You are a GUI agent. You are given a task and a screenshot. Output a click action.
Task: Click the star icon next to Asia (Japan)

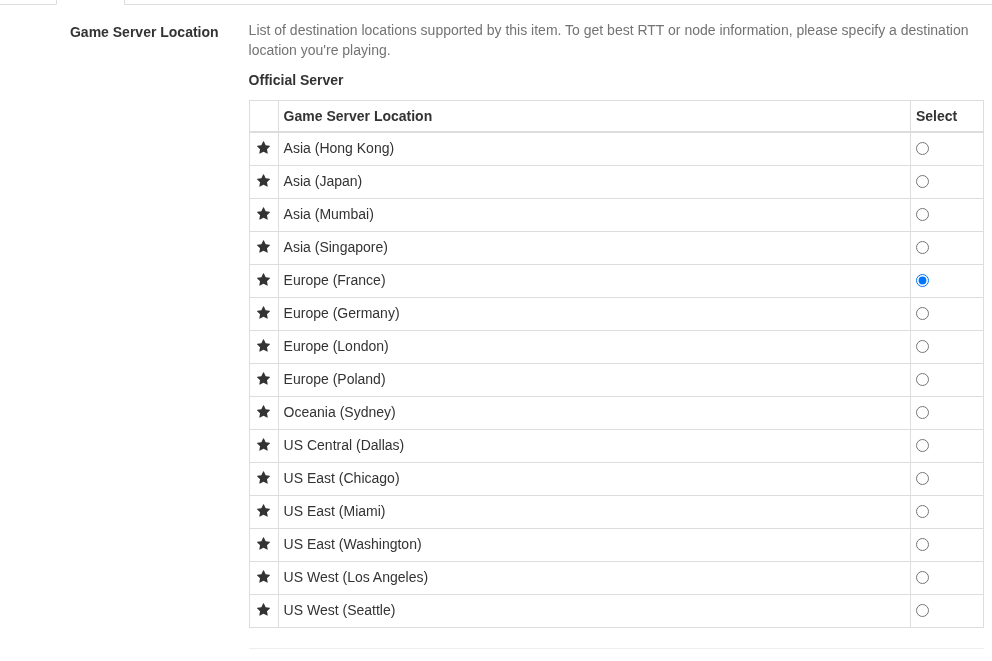[263, 181]
